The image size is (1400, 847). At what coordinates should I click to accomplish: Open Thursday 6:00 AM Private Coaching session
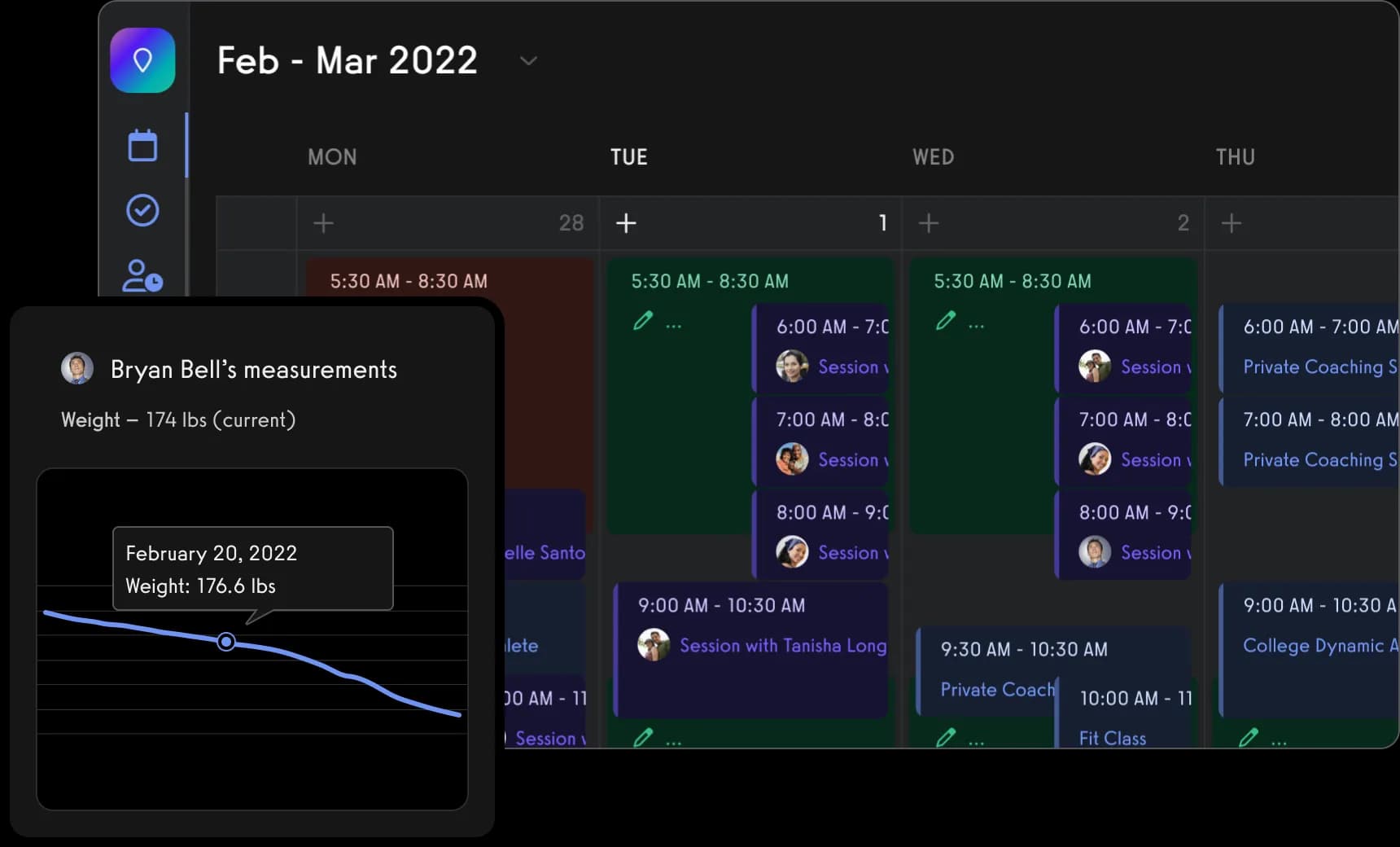pyautogui.click(x=1309, y=347)
